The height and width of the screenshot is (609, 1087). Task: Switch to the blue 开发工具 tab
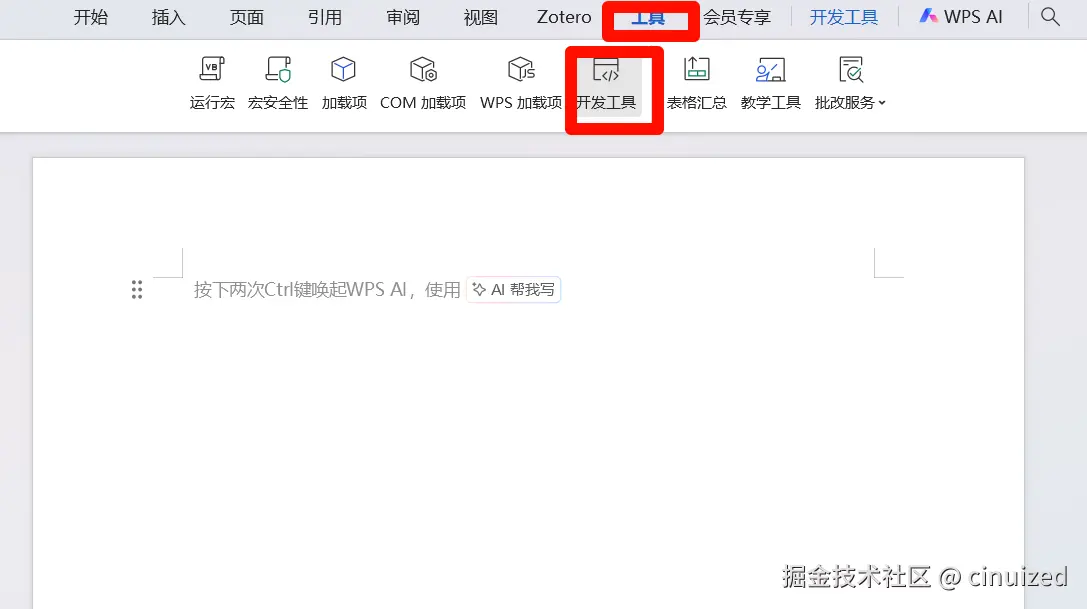coord(844,17)
